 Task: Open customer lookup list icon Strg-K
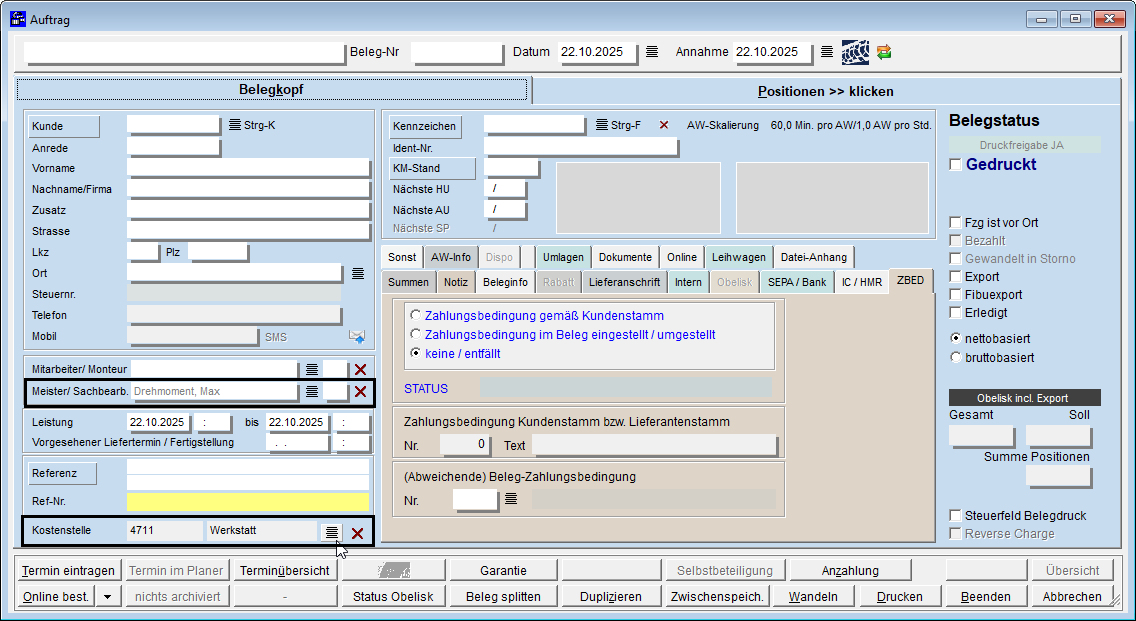[x=235, y=125]
